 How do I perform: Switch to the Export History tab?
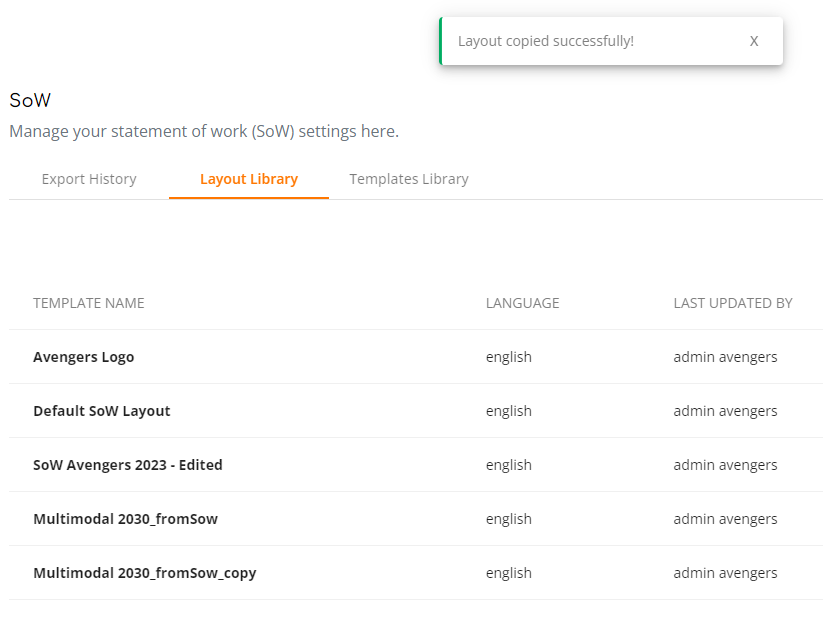point(89,179)
